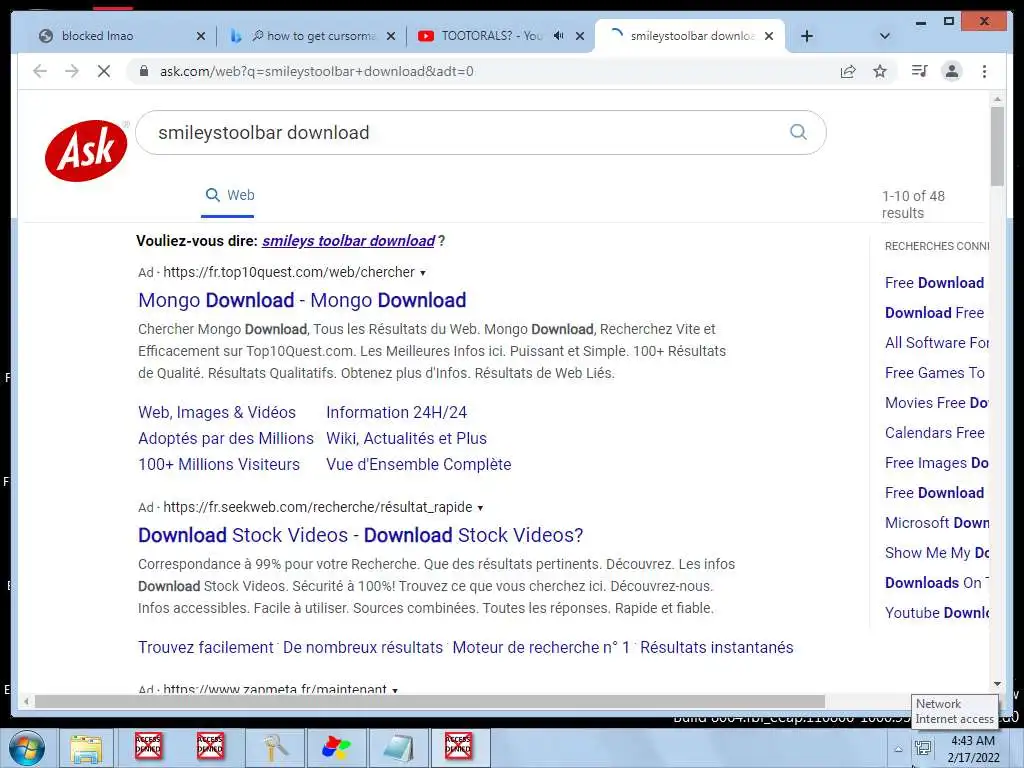
Task: Click Microsoft Down related search
Action: (x=936, y=523)
